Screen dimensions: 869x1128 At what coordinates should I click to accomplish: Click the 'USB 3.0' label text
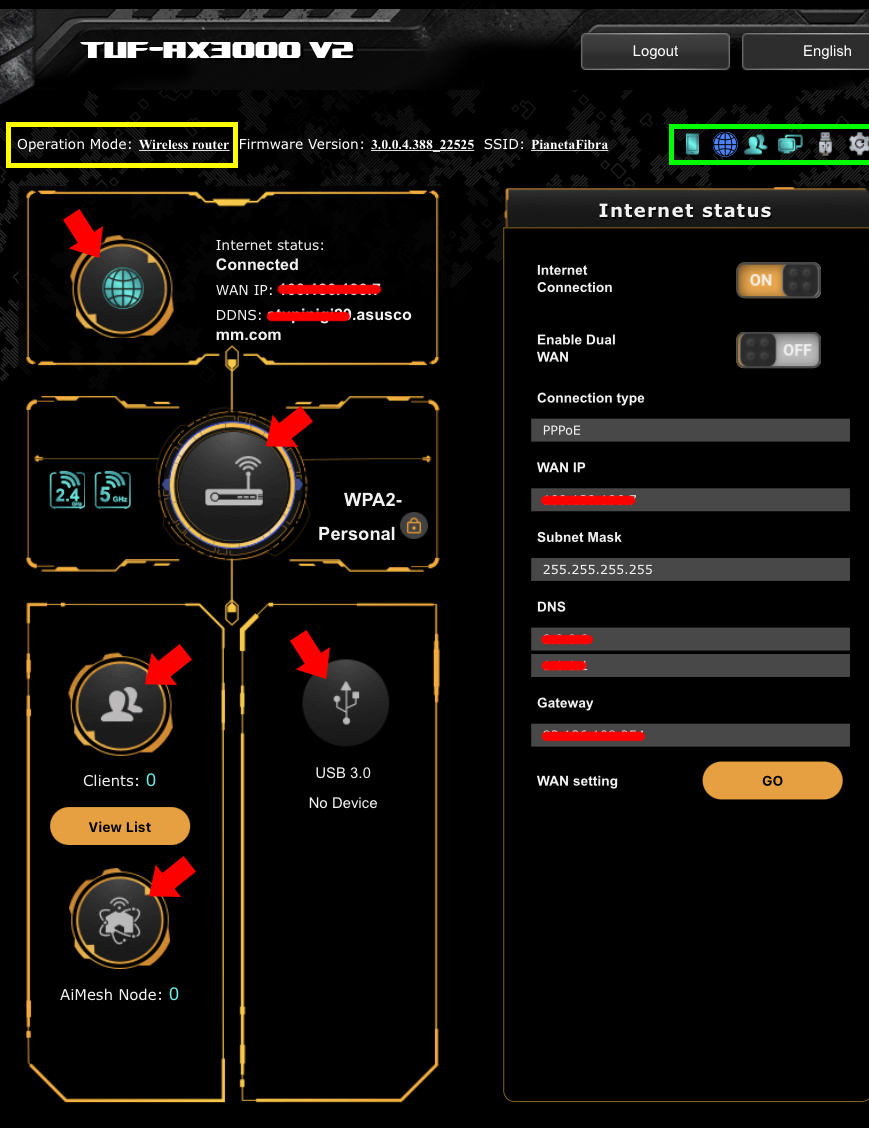coord(343,773)
